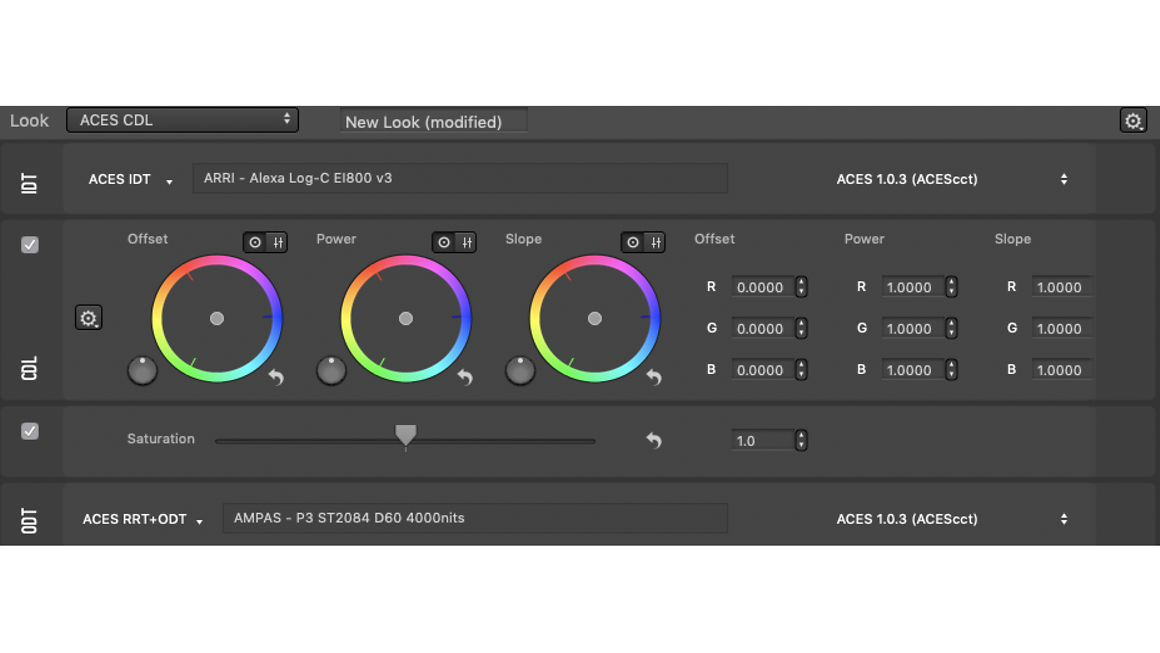Viewport: 1160px width, 653px height.
Task: Click the center dot of Offset wheel
Action: click(217, 318)
